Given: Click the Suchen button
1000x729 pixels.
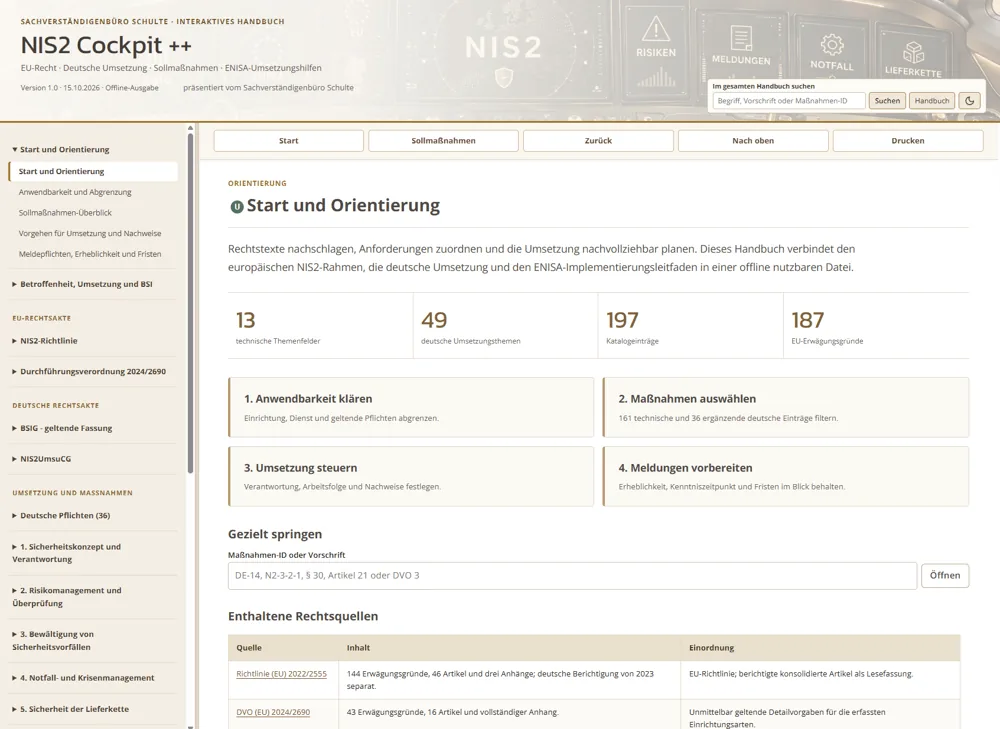Looking at the screenshot, I should (x=887, y=101).
